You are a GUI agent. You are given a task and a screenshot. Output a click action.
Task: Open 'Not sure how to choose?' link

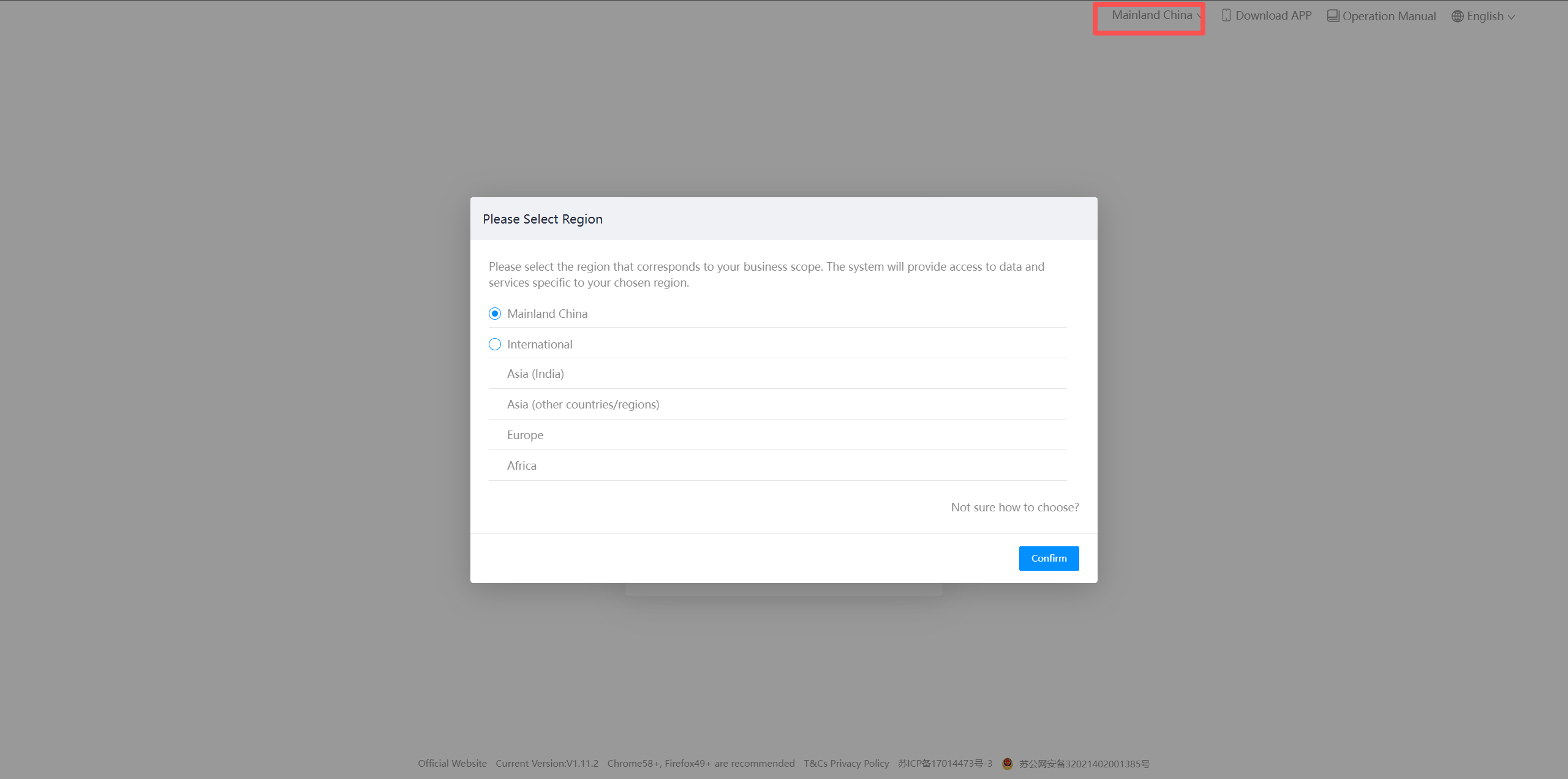click(x=1014, y=507)
